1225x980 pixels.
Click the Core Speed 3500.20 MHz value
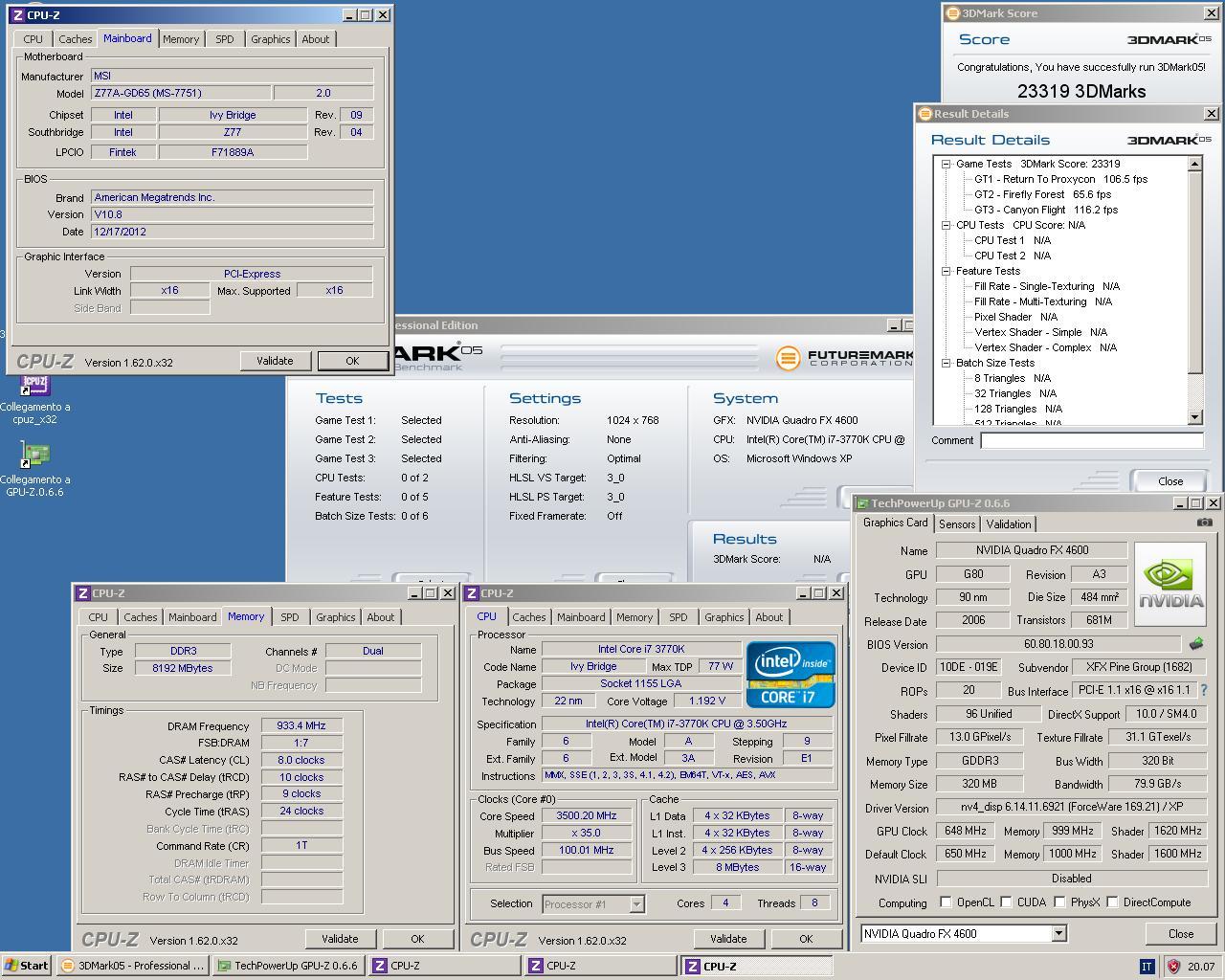pos(586,815)
